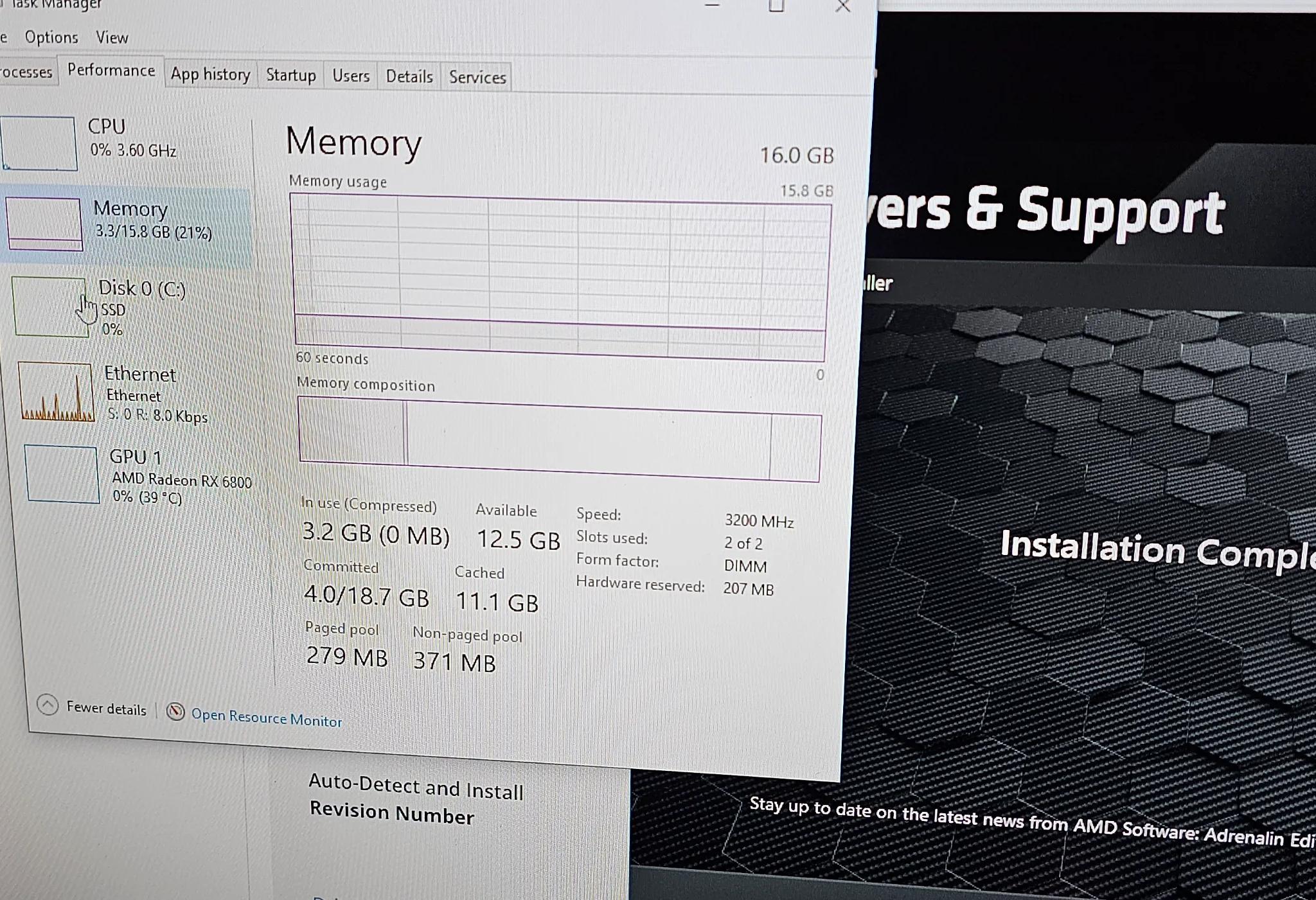1316x900 pixels.
Task: Click the Memory heading in the details pane
Action: [x=353, y=142]
